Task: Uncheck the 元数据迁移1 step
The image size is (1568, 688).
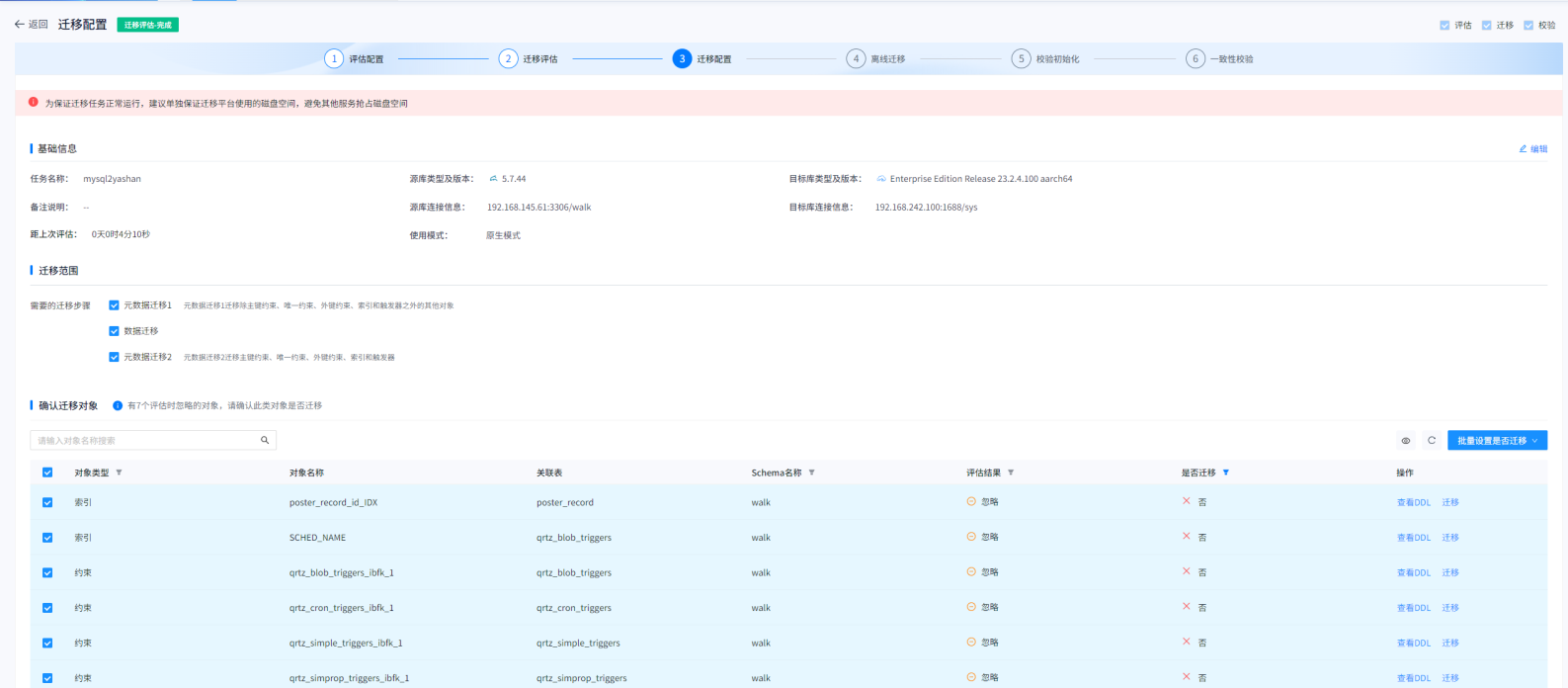Action: tap(114, 305)
